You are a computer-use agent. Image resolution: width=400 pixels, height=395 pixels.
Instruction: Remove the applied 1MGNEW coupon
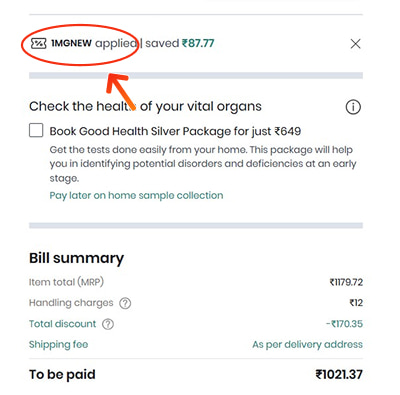tap(355, 44)
